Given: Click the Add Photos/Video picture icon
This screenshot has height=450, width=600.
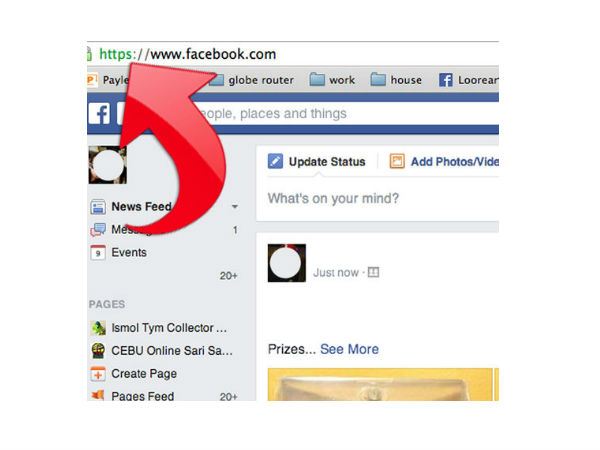Looking at the screenshot, I should click(397, 161).
